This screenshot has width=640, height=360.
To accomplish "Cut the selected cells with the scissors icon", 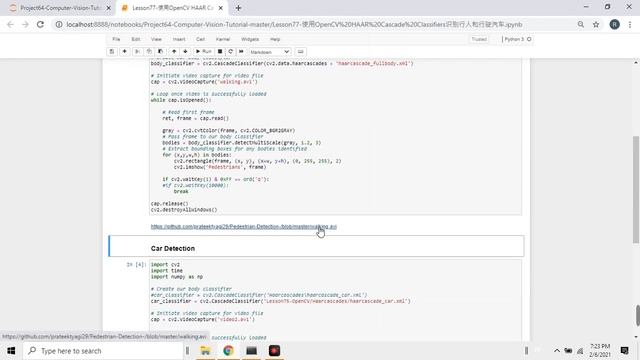I will [137, 51].
